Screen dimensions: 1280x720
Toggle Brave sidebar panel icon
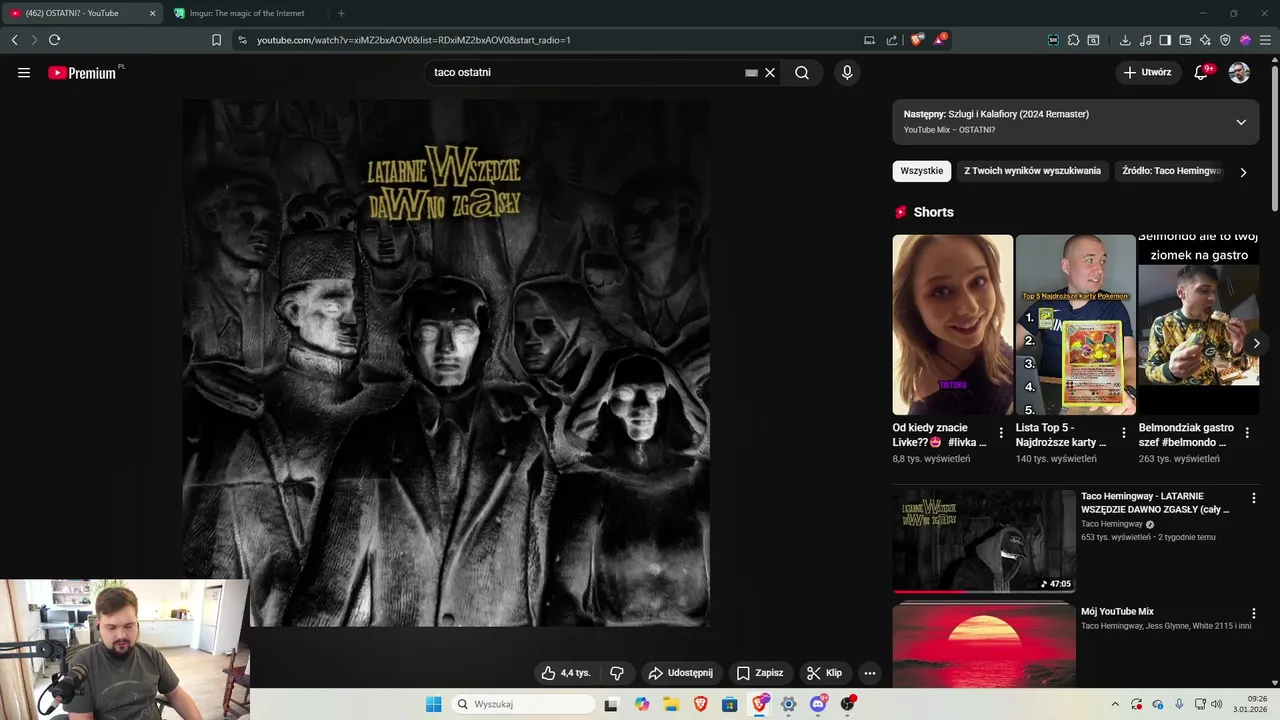[x=1165, y=40]
